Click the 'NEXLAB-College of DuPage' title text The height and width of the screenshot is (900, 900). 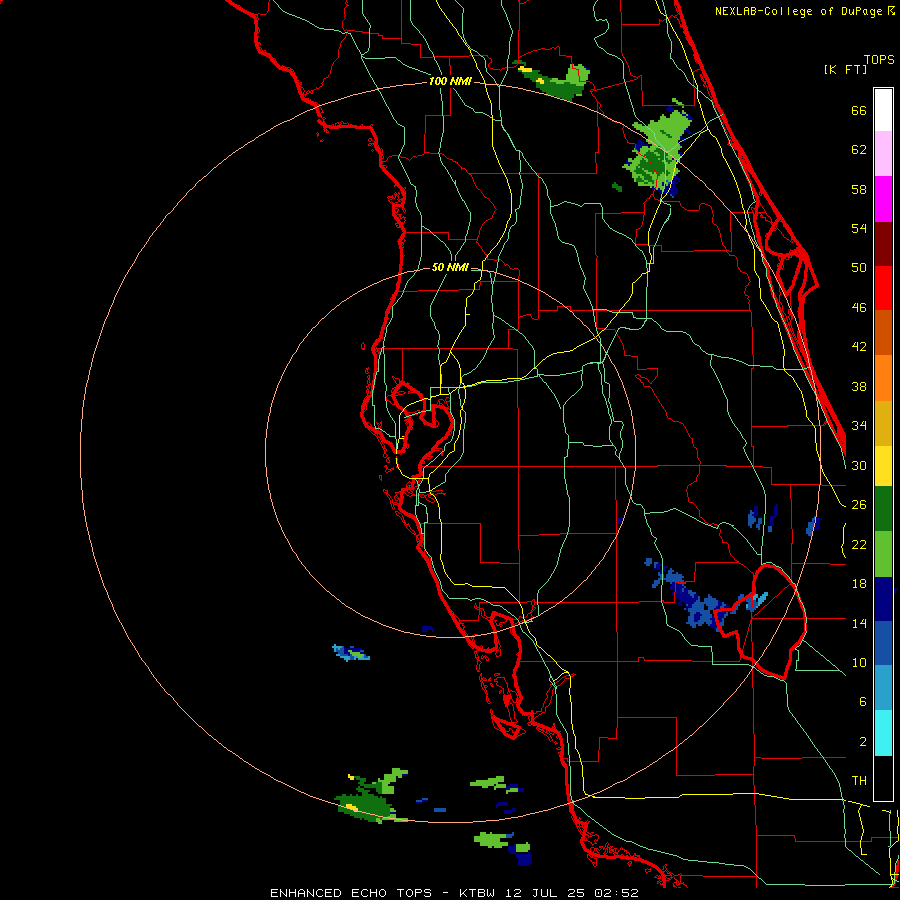click(x=799, y=11)
